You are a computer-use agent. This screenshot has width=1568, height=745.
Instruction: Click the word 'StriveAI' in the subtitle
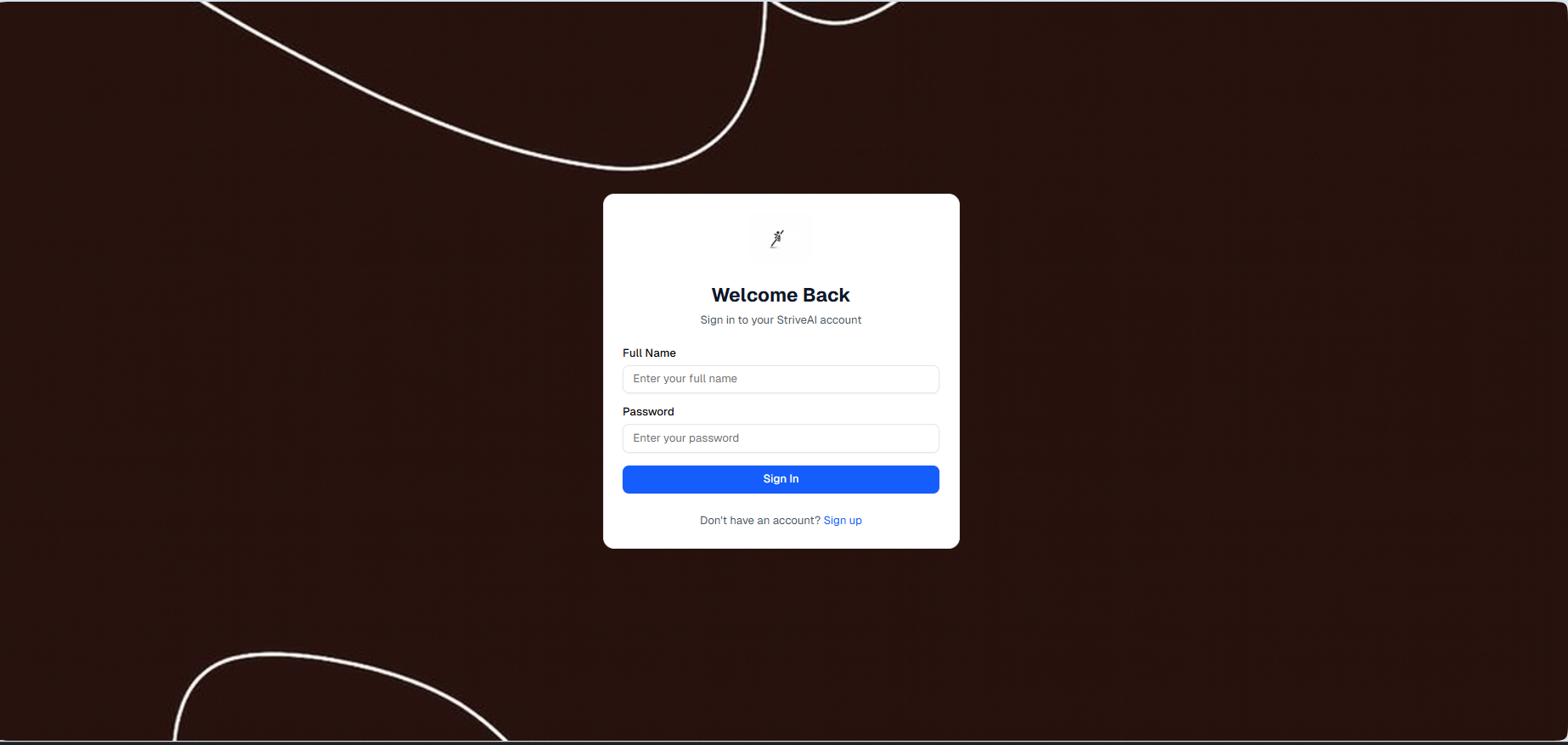797,320
